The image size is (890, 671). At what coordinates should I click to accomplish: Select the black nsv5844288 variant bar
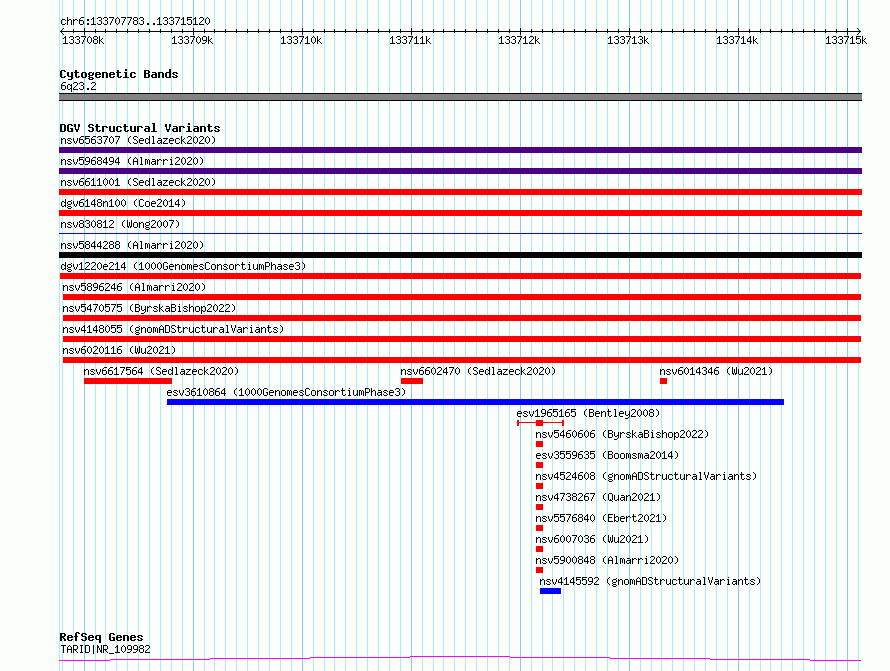[460, 255]
